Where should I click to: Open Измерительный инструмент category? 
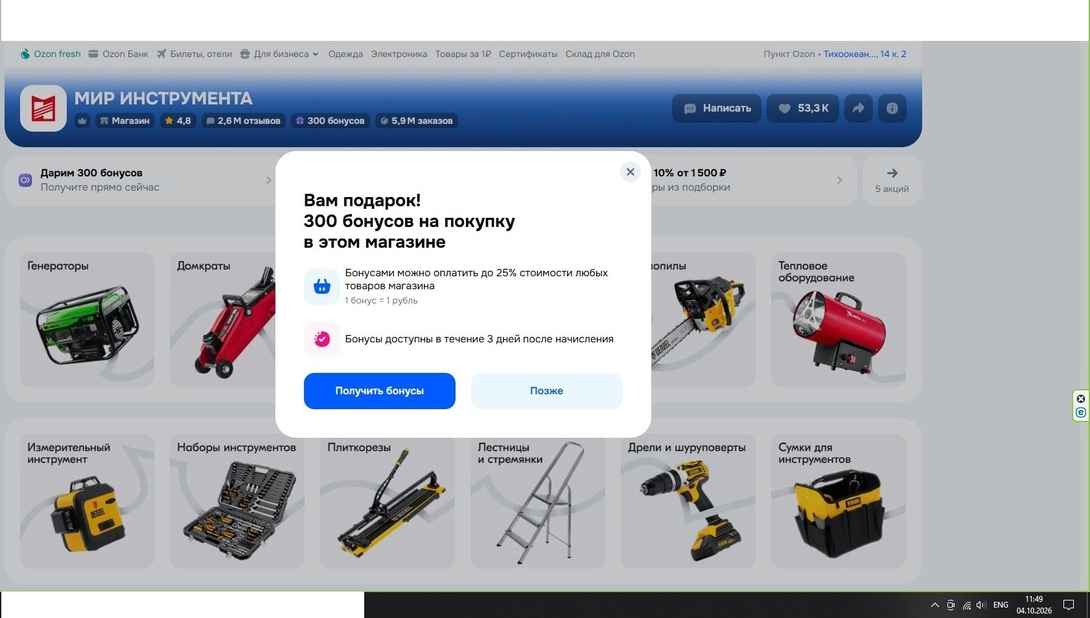87,501
